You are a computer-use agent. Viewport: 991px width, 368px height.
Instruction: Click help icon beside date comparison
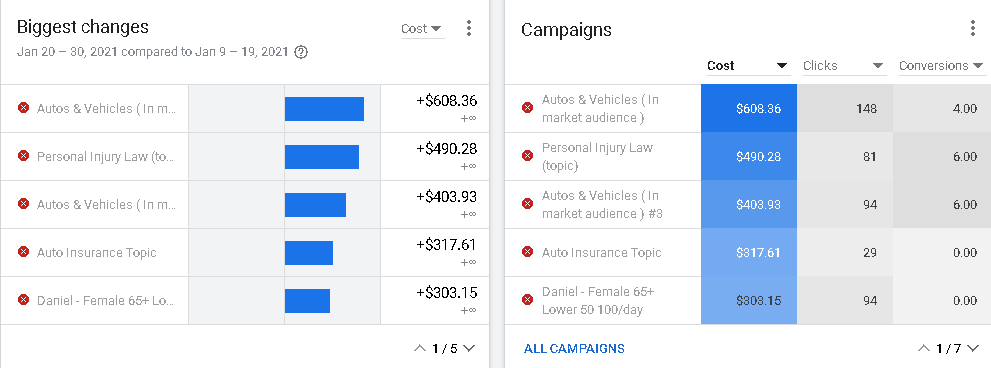coord(301,52)
